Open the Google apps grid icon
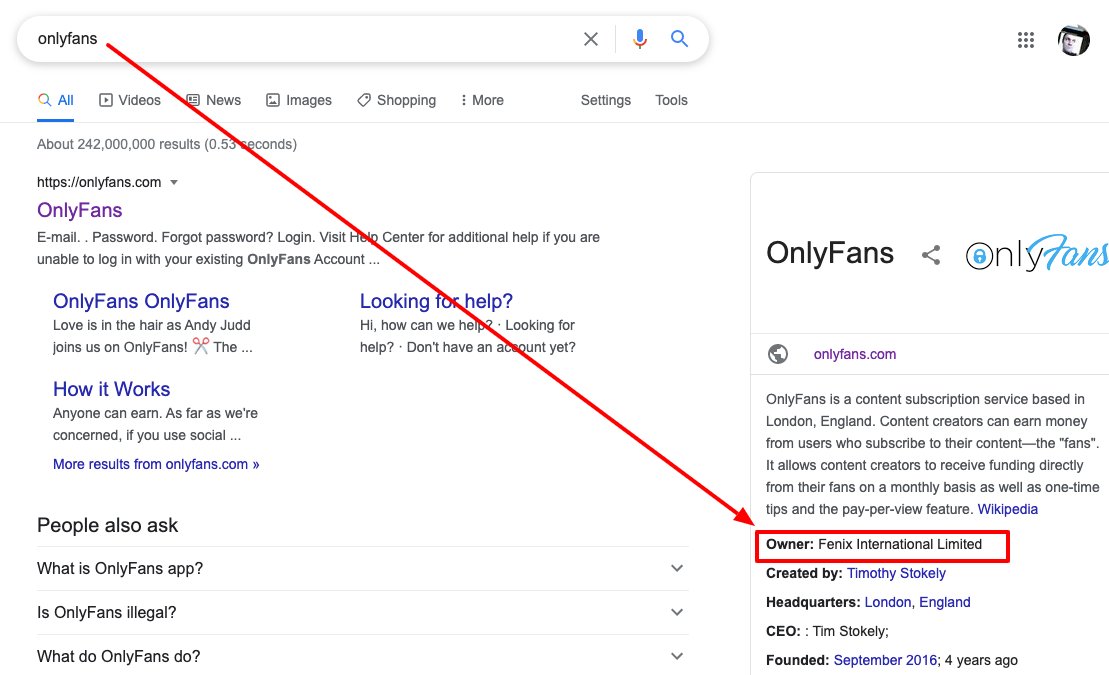Viewport: 1109px width, 675px height. 1026,40
